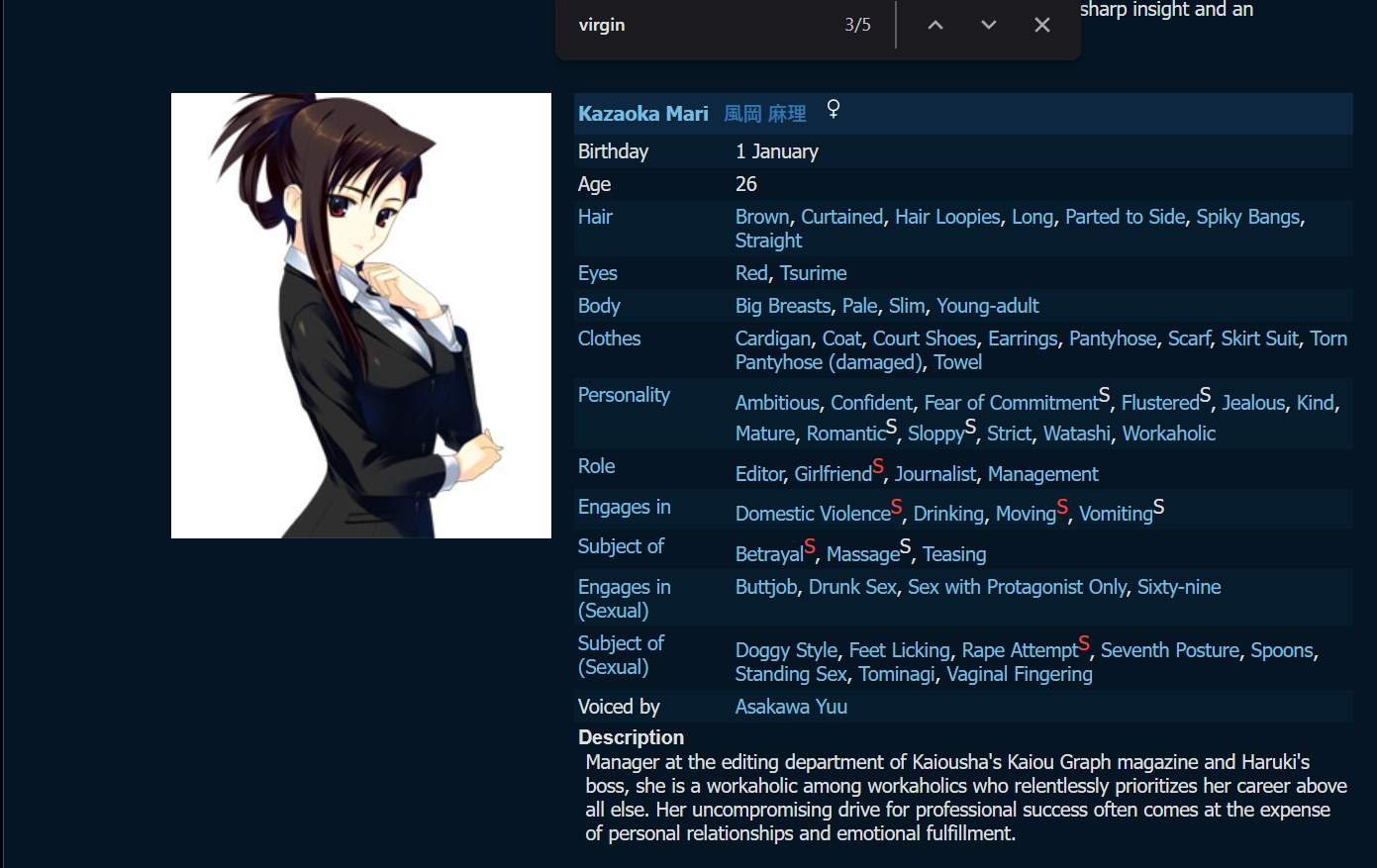Image resolution: width=1377 pixels, height=868 pixels.
Task: Click the age value "26"
Action: tap(746, 184)
